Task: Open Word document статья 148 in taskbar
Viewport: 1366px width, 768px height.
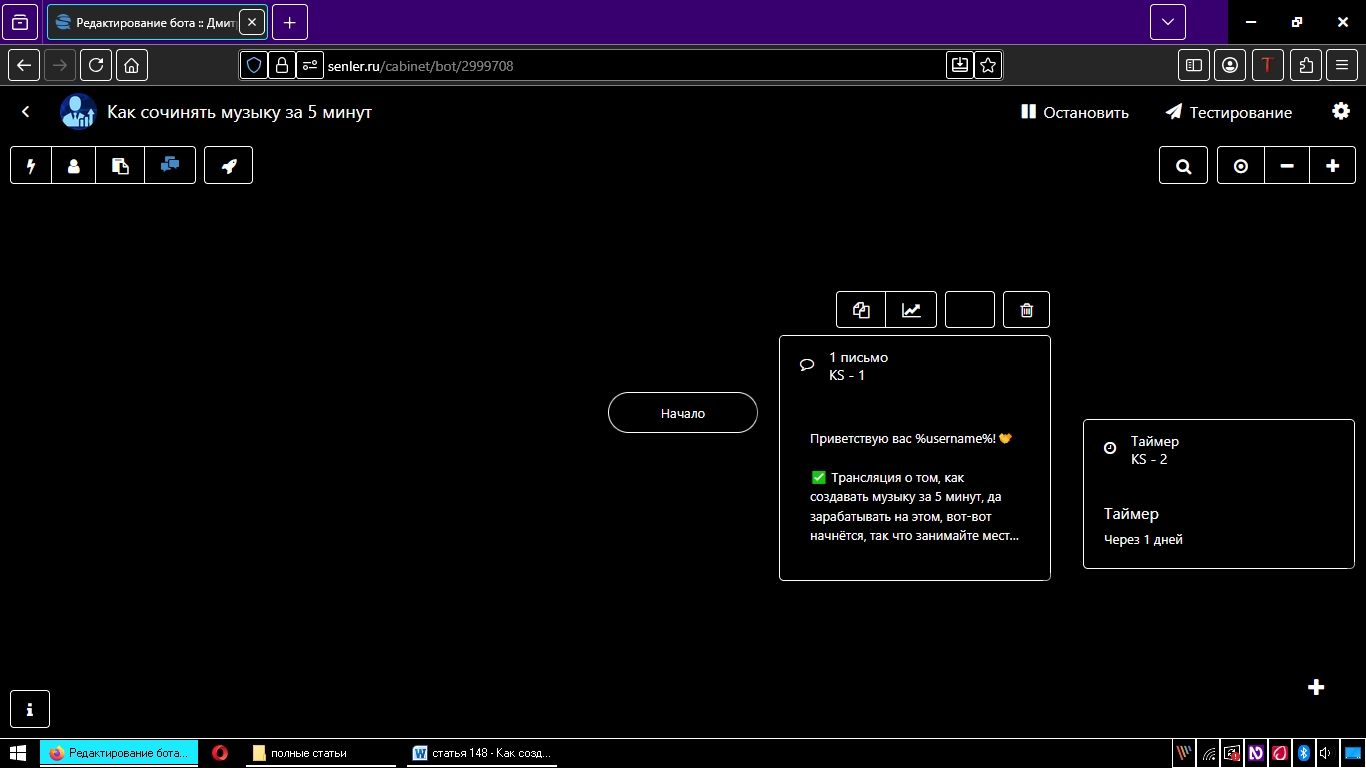Action: pos(484,753)
